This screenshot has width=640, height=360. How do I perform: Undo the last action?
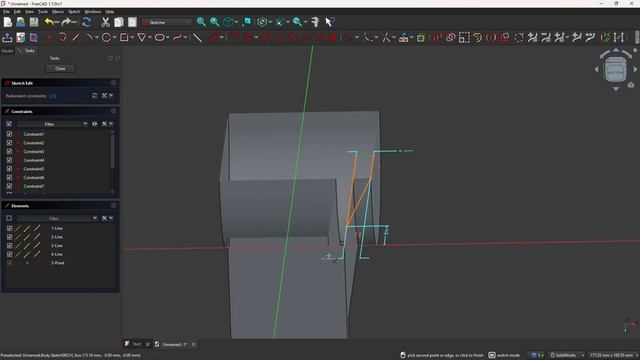point(49,22)
